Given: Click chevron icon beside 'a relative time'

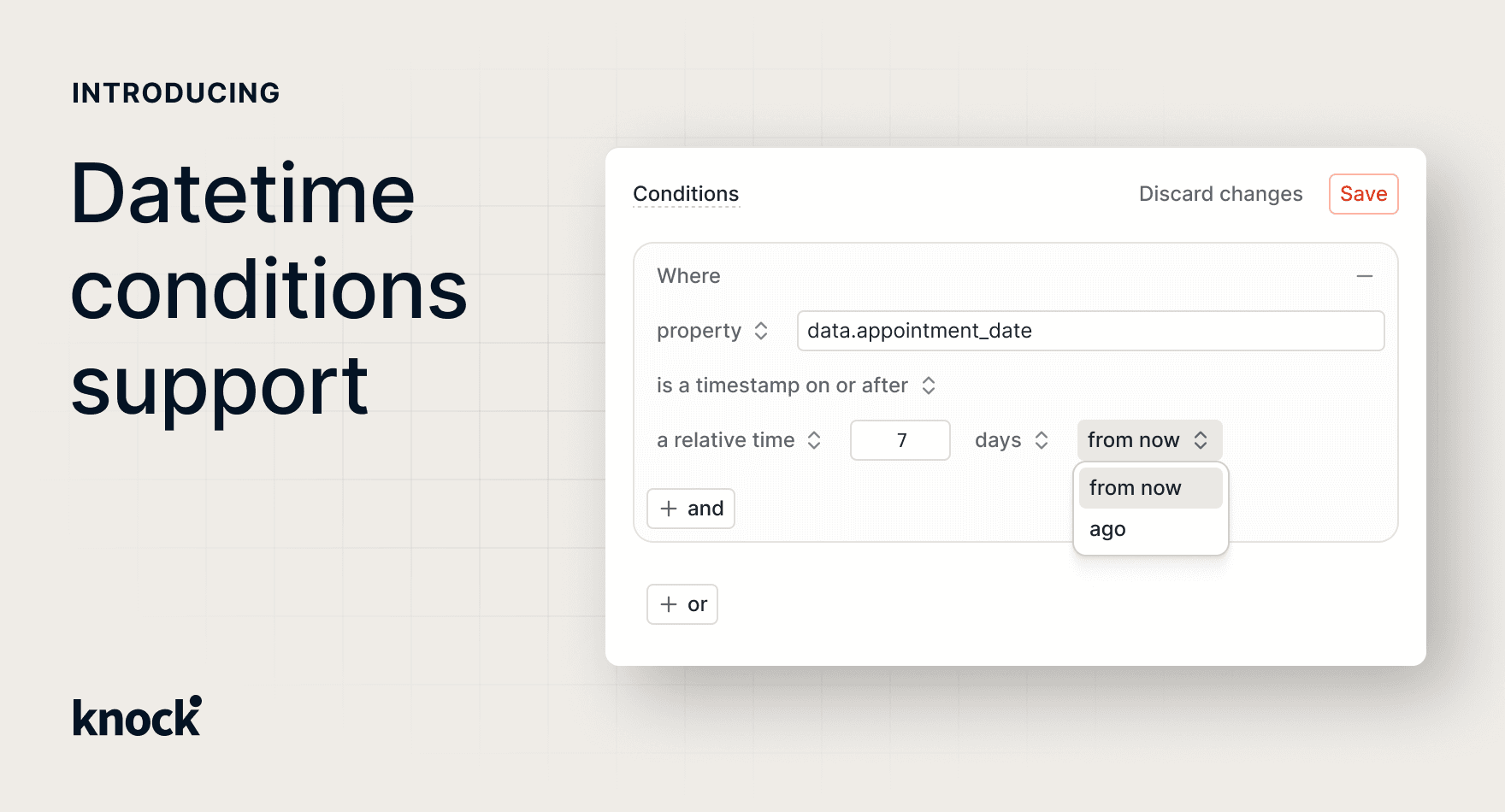Looking at the screenshot, I should click(x=814, y=440).
